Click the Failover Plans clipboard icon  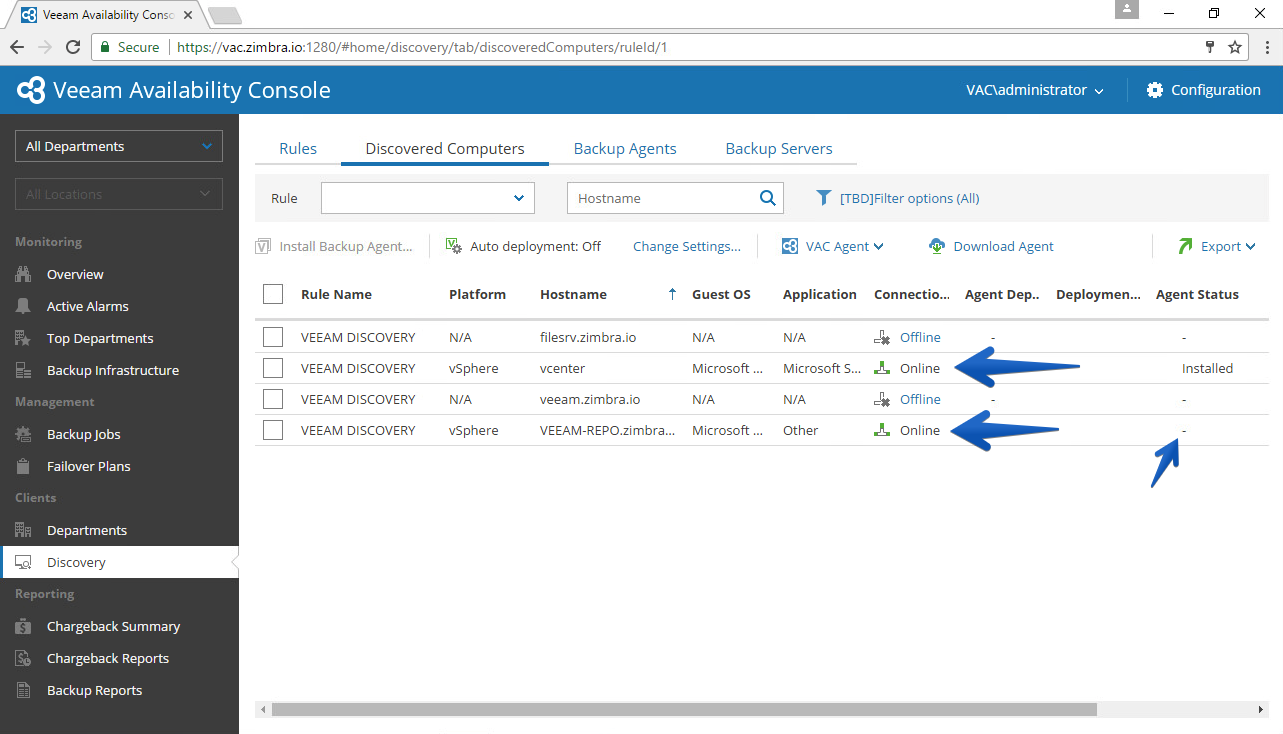24,466
